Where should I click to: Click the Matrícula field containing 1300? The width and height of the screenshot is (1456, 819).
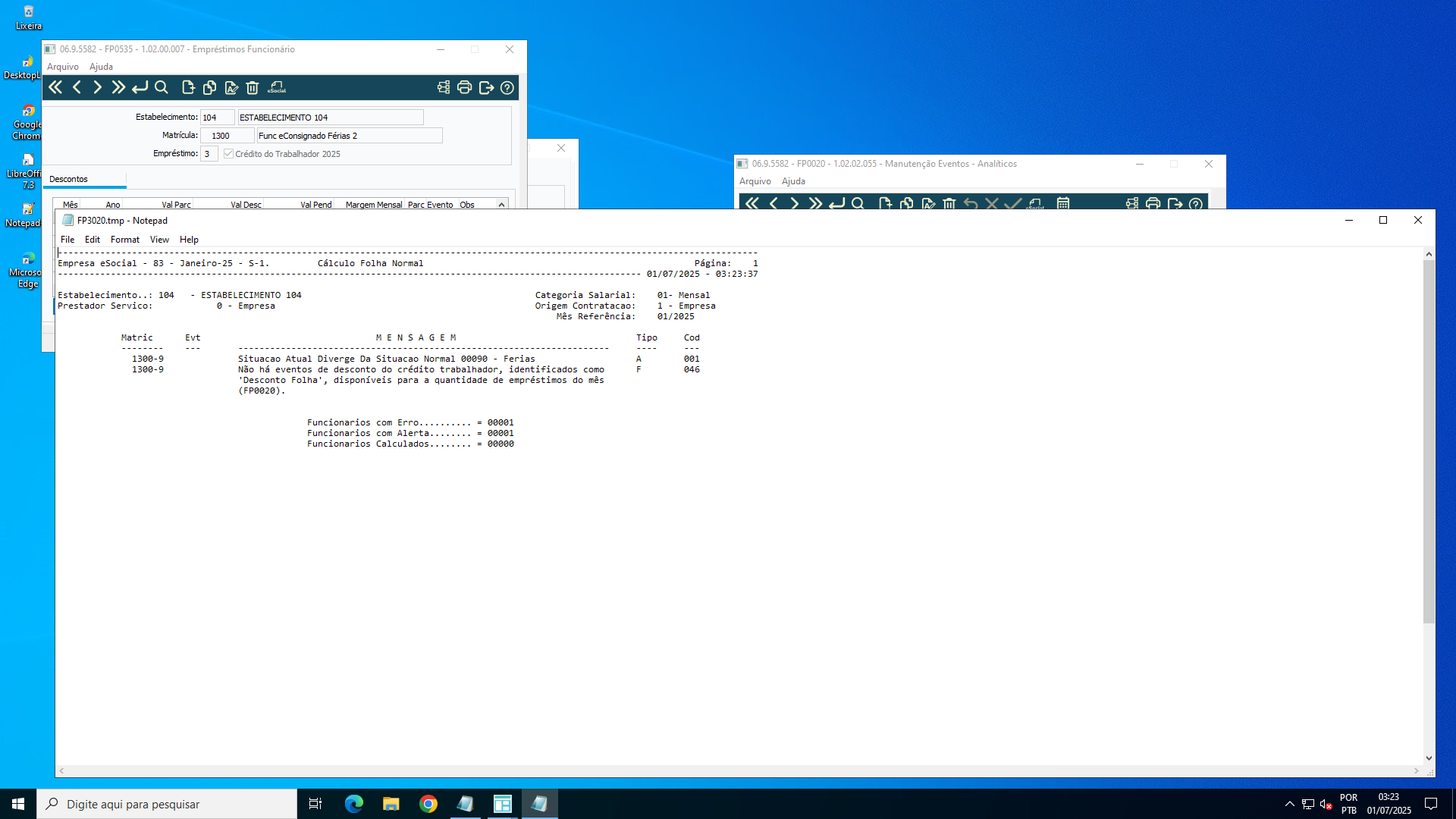(x=227, y=136)
